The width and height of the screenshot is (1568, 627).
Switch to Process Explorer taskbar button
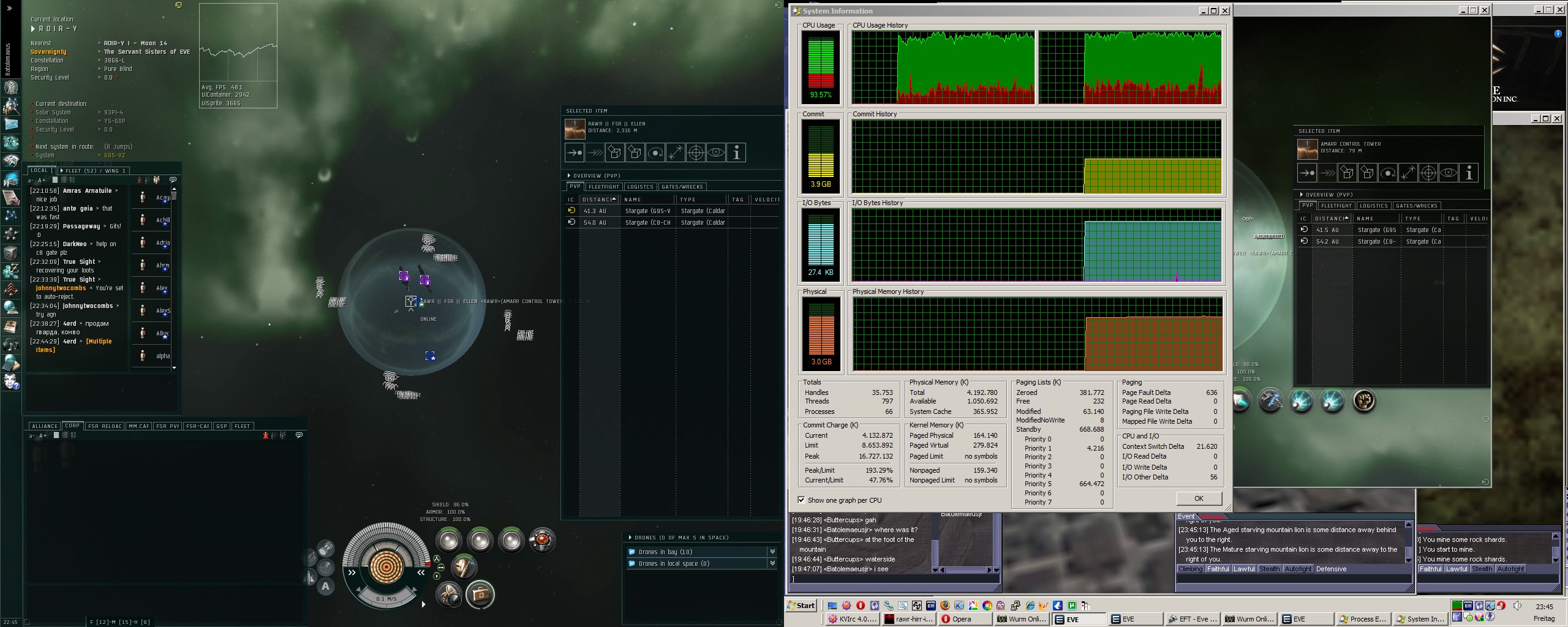(1363, 619)
